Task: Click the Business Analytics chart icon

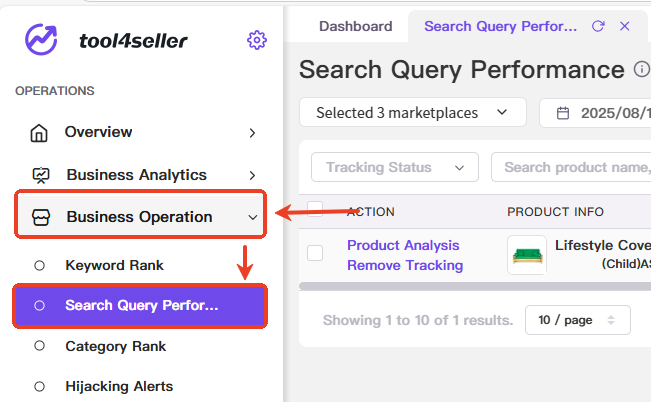Action: [x=41, y=175]
